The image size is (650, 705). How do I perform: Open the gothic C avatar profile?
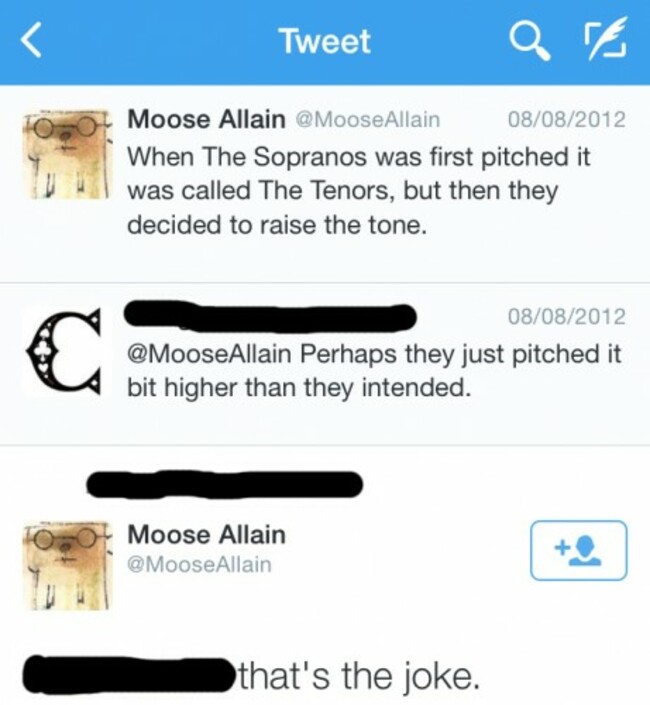65,351
